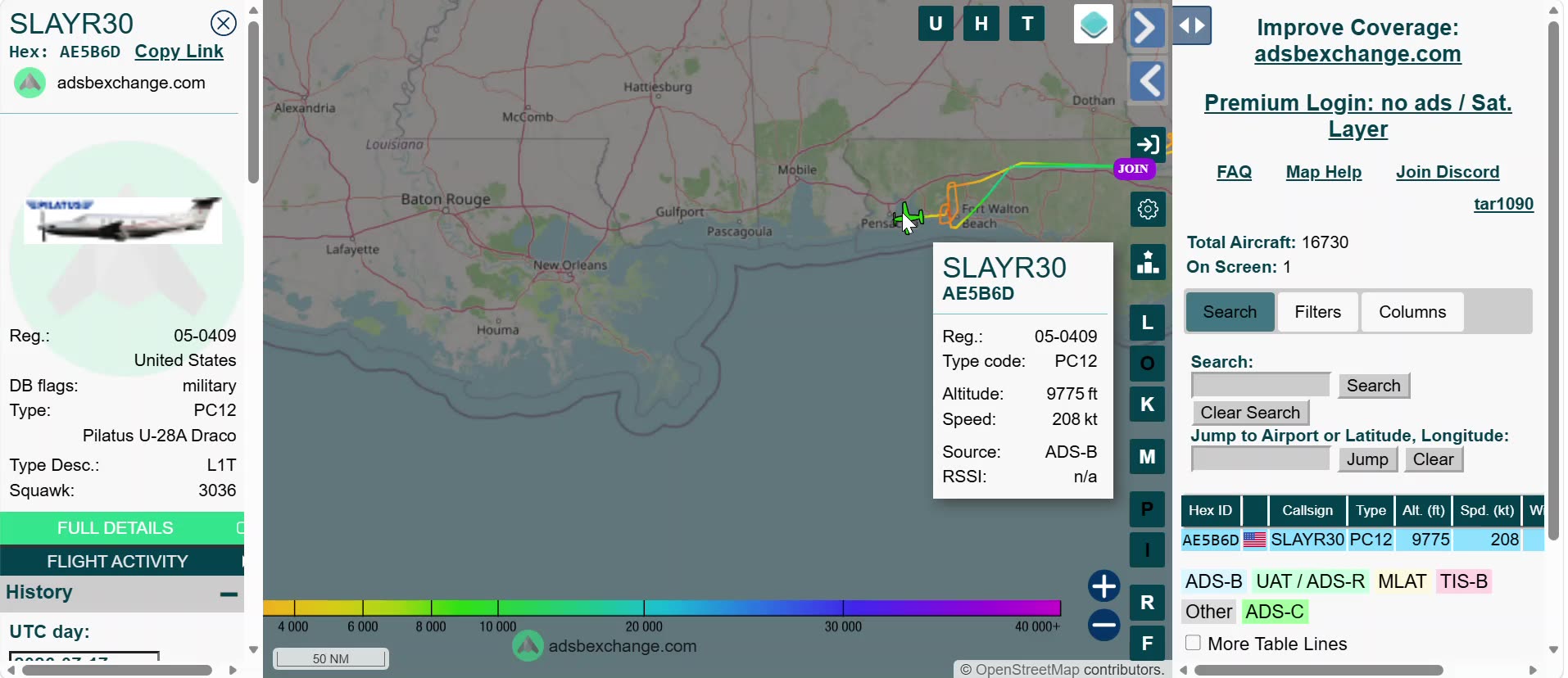Viewport: 1568px width, 678px height.
Task: Select the green aircraft icon on map
Action: pyautogui.click(x=908, y=218)
